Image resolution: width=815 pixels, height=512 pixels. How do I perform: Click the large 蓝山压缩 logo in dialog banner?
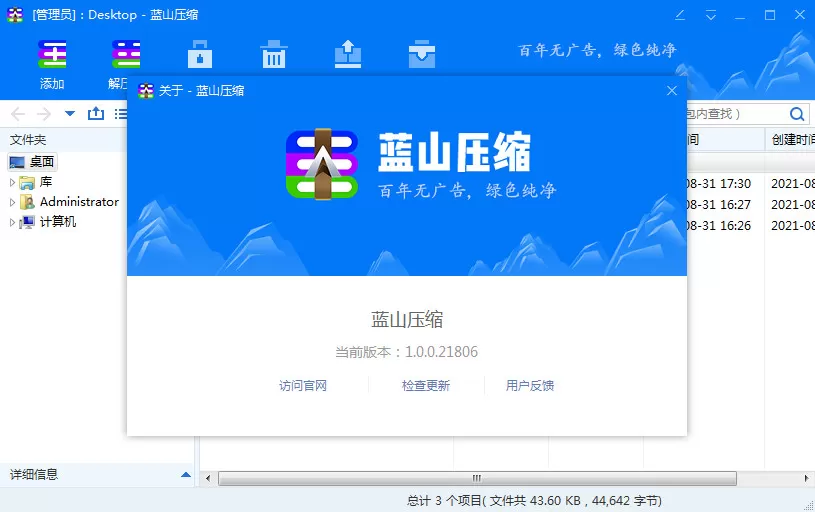tap(322, 164)
